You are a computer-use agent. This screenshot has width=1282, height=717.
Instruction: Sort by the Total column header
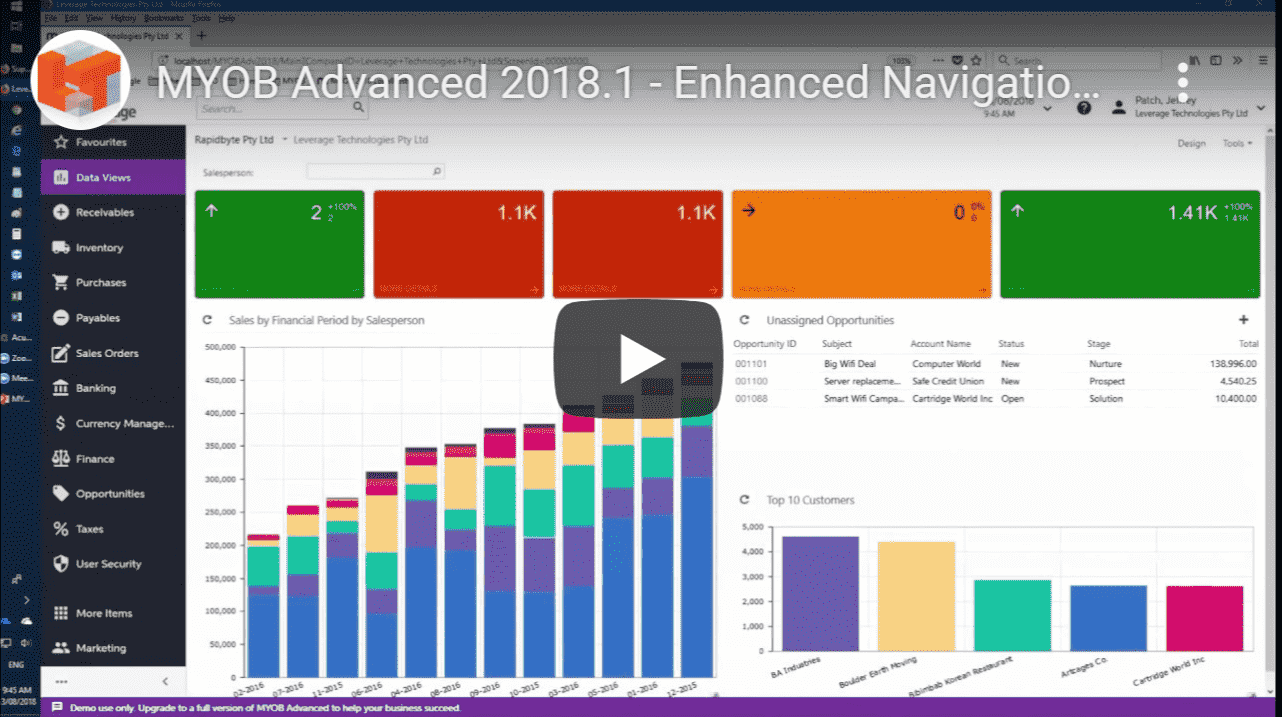1247,344
